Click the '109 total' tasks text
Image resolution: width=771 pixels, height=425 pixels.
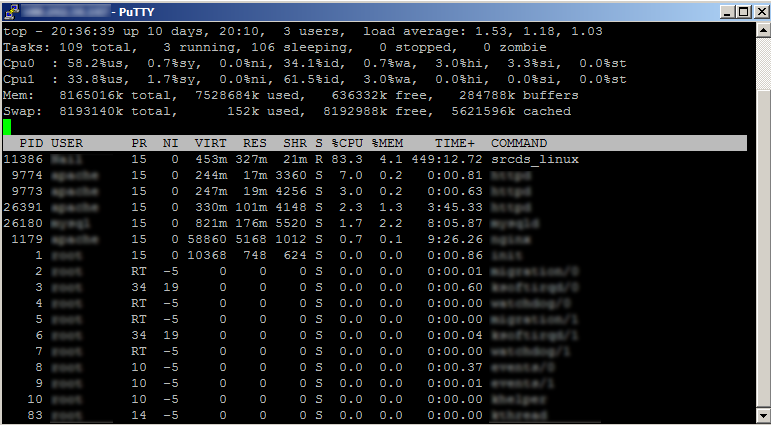tap(95, 48)
